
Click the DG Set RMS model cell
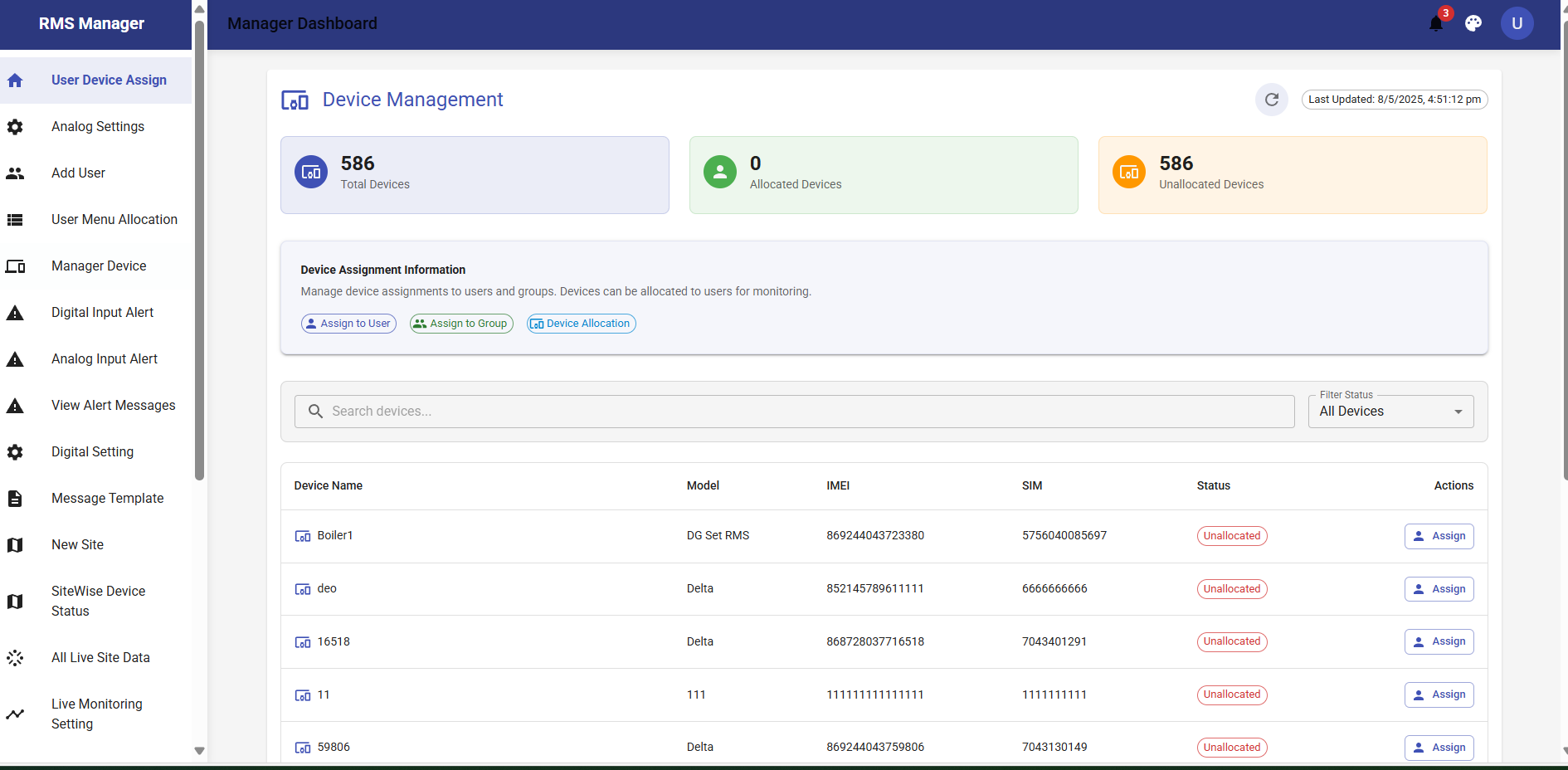point(718,536)
